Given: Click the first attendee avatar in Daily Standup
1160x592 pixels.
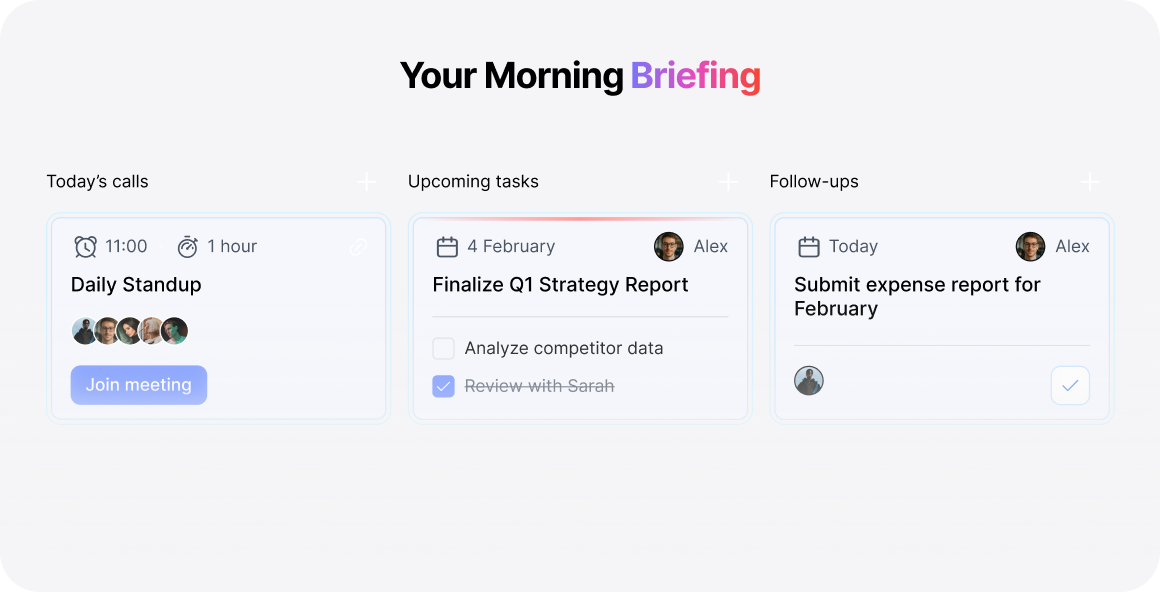Looking at the screenshot, I should pos(83,331).
